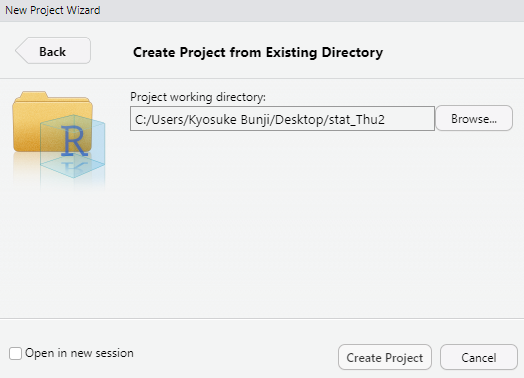Click the New Project Wizard title bar
Screen dimensions: 524x378
(x=262, y=10)
